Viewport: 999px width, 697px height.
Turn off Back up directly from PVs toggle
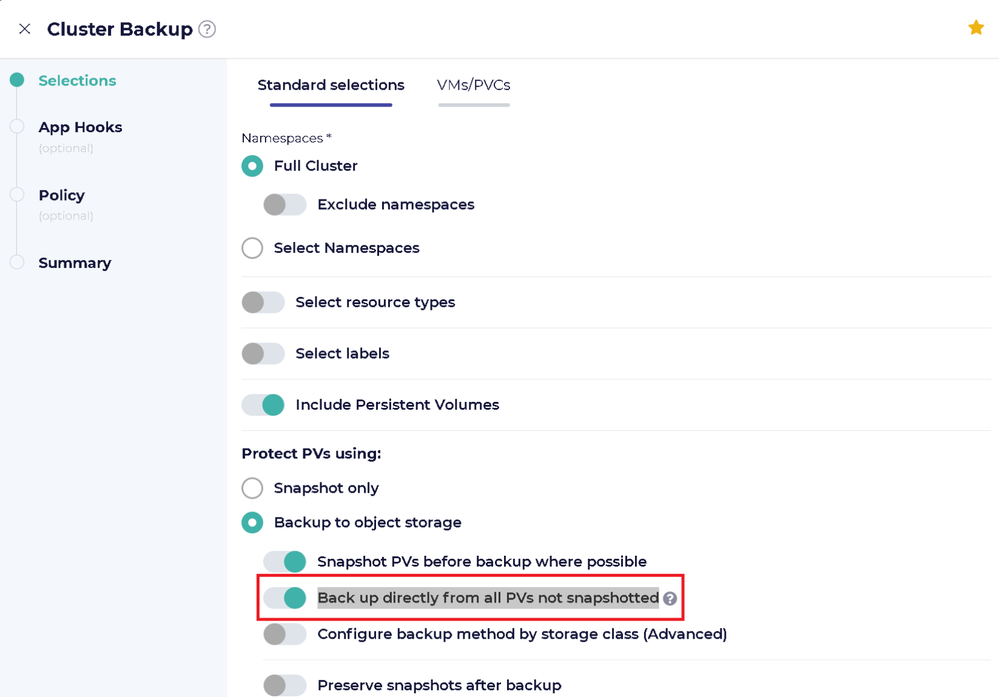[285, 598]
